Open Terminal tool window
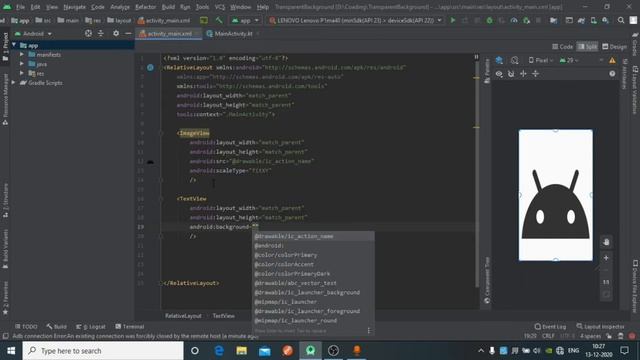 pos(129,327)
